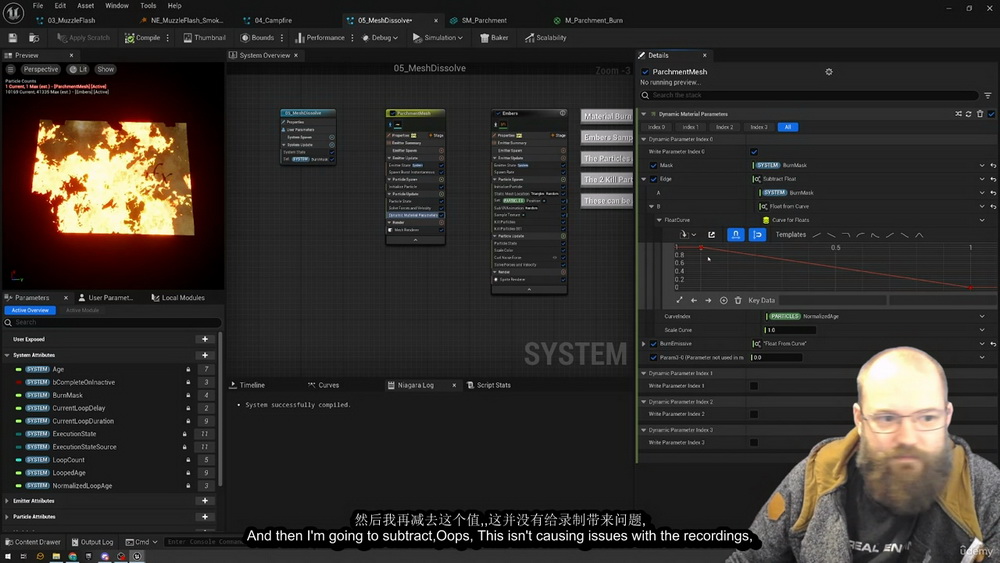Image resolution: width=1000 pixels, height=563 pixels.
Task: Open the preview viewport hamburger menu
Action: 10,69
